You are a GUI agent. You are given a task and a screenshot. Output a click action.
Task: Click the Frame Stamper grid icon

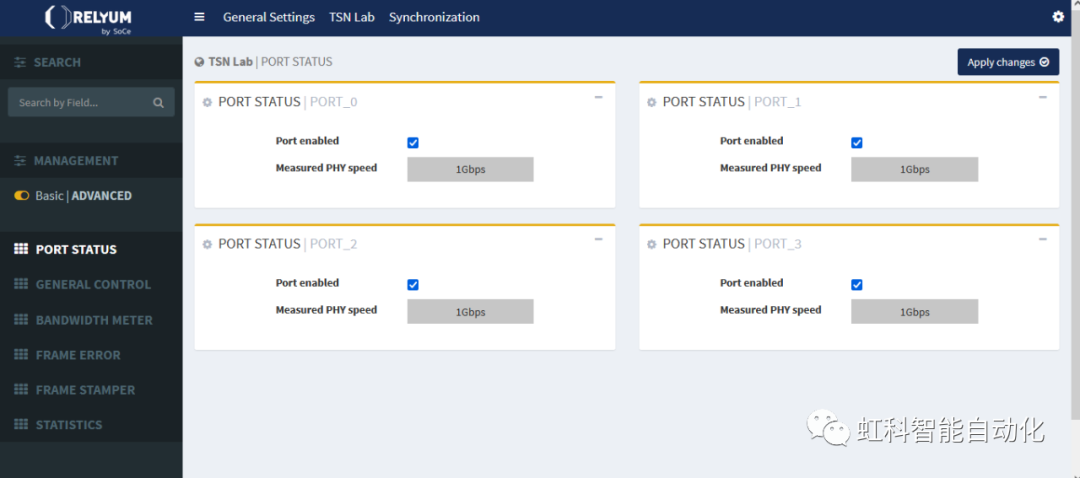21,390
